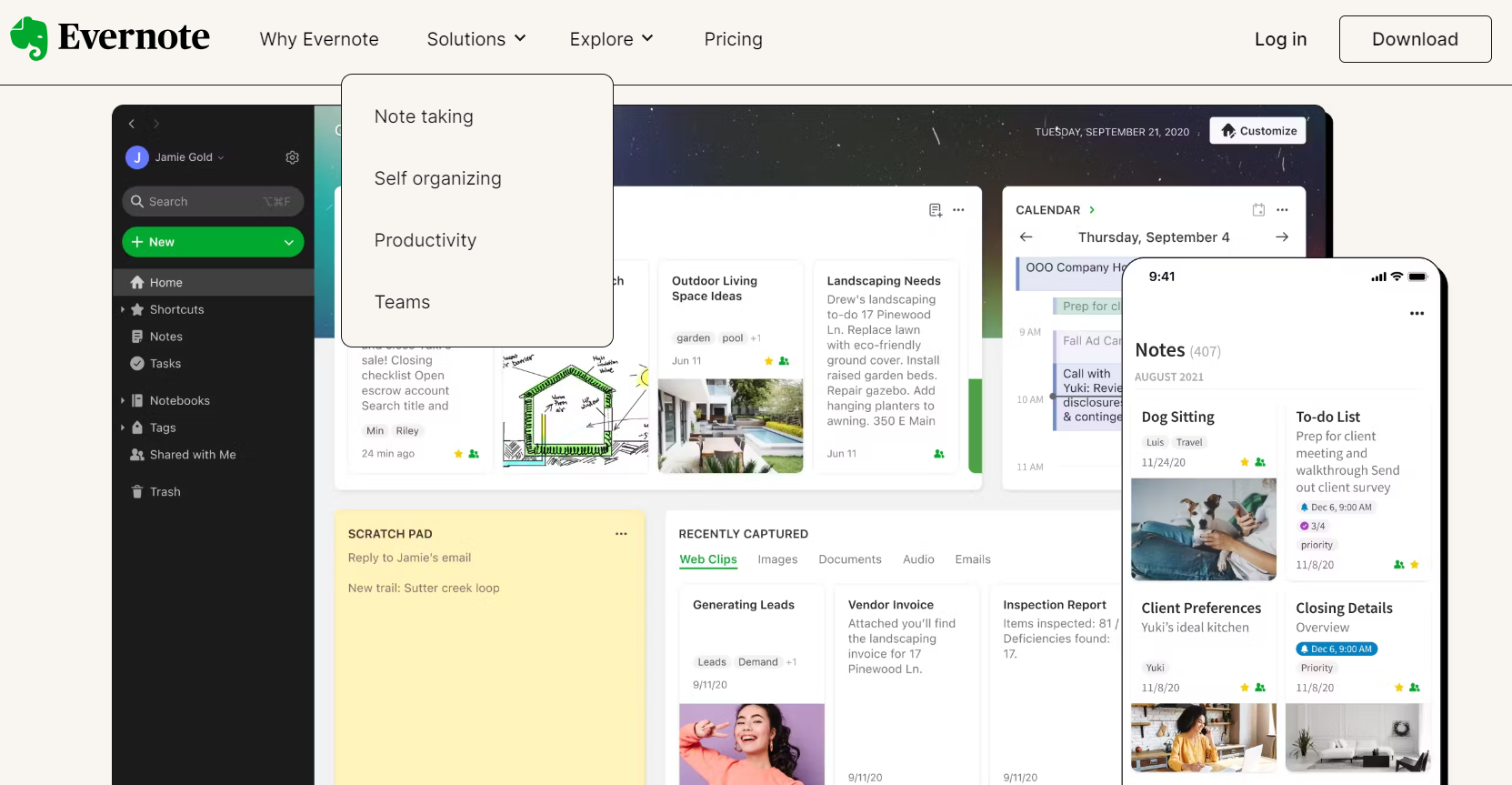Open the Calendar widget arrow
The image size is (1512, 785).
(x=1092, y=210)
